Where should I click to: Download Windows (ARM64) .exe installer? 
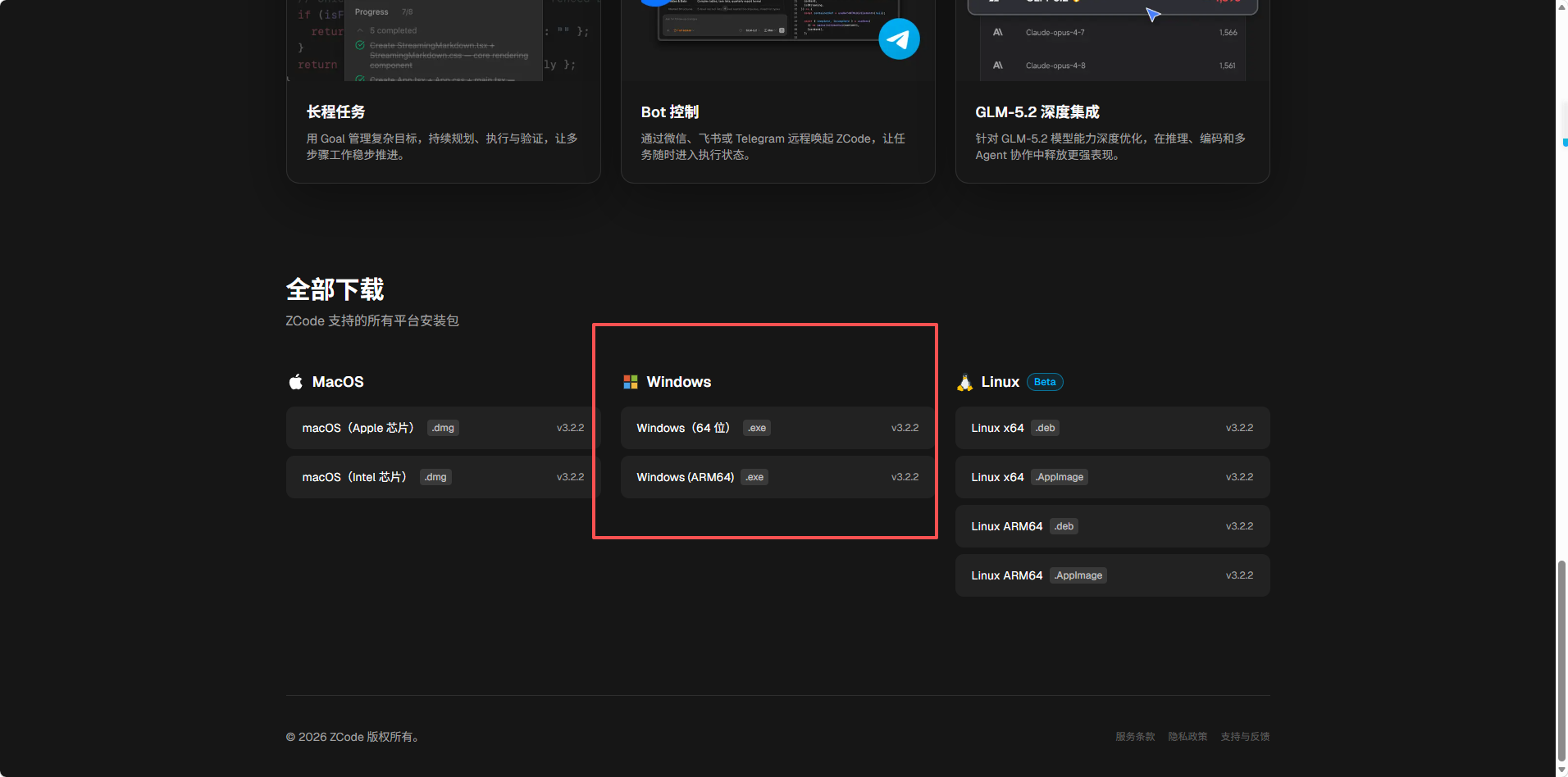777,477
